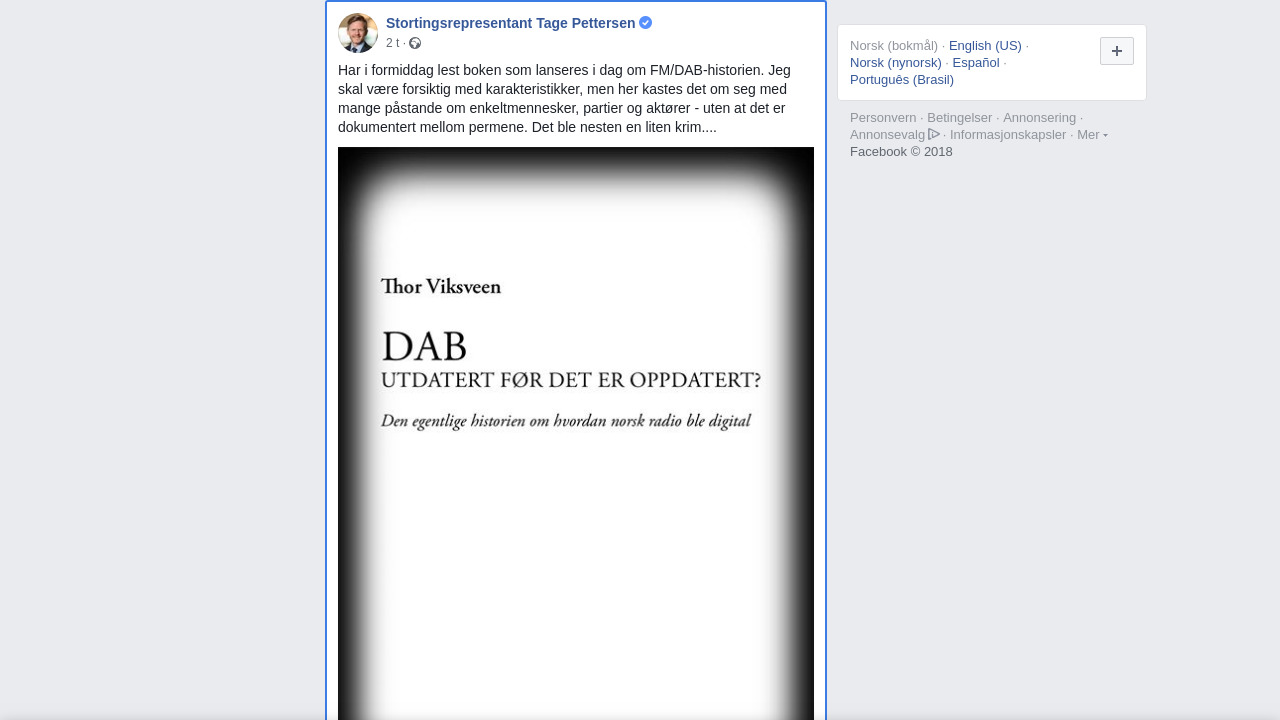1280x720 pixels.
Task: Open the Informasjonskapsler footer link
Action: click(1008, 135)
